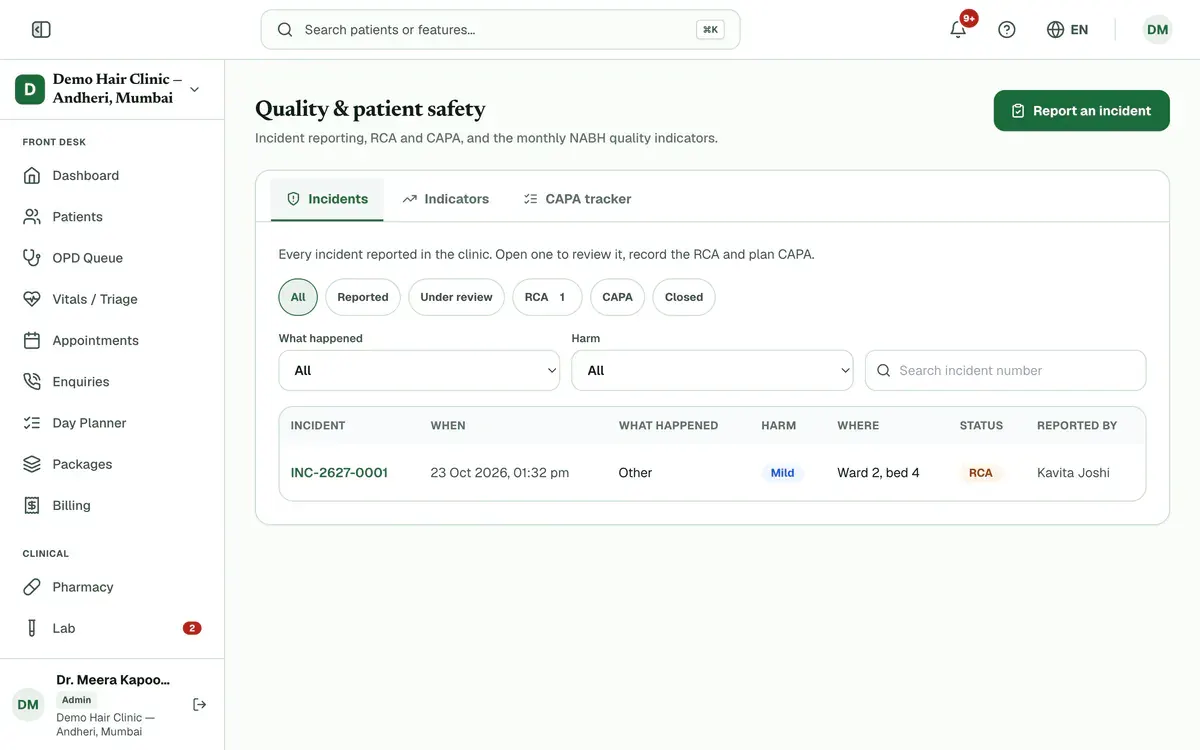This screenshot has width=1200, height=750.
Task: Click the Other value in What happened column
Action: pyautogui.click(x=635, y=472)
